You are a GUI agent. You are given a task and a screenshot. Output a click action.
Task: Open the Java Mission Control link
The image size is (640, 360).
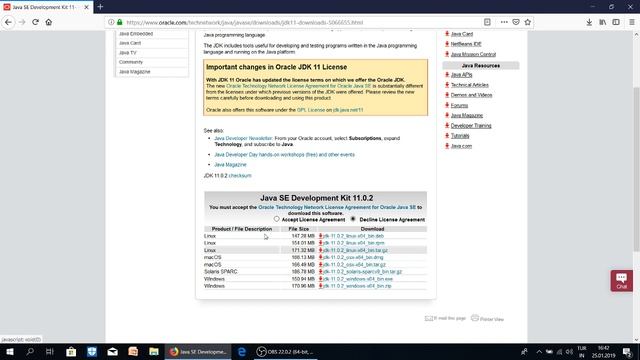tap(473, 54)
